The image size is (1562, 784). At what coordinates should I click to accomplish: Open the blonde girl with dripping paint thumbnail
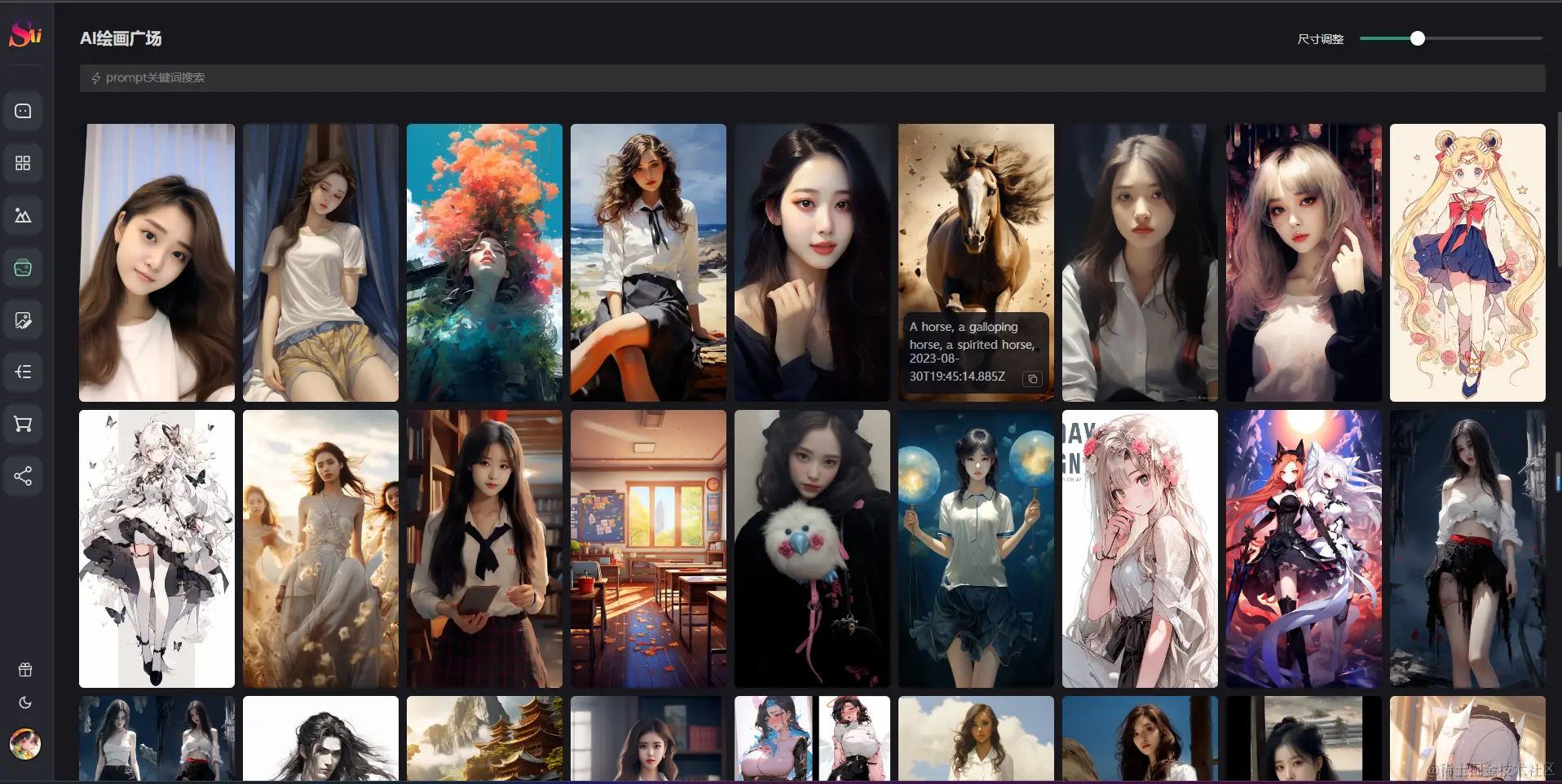[x=1304, y=262]
